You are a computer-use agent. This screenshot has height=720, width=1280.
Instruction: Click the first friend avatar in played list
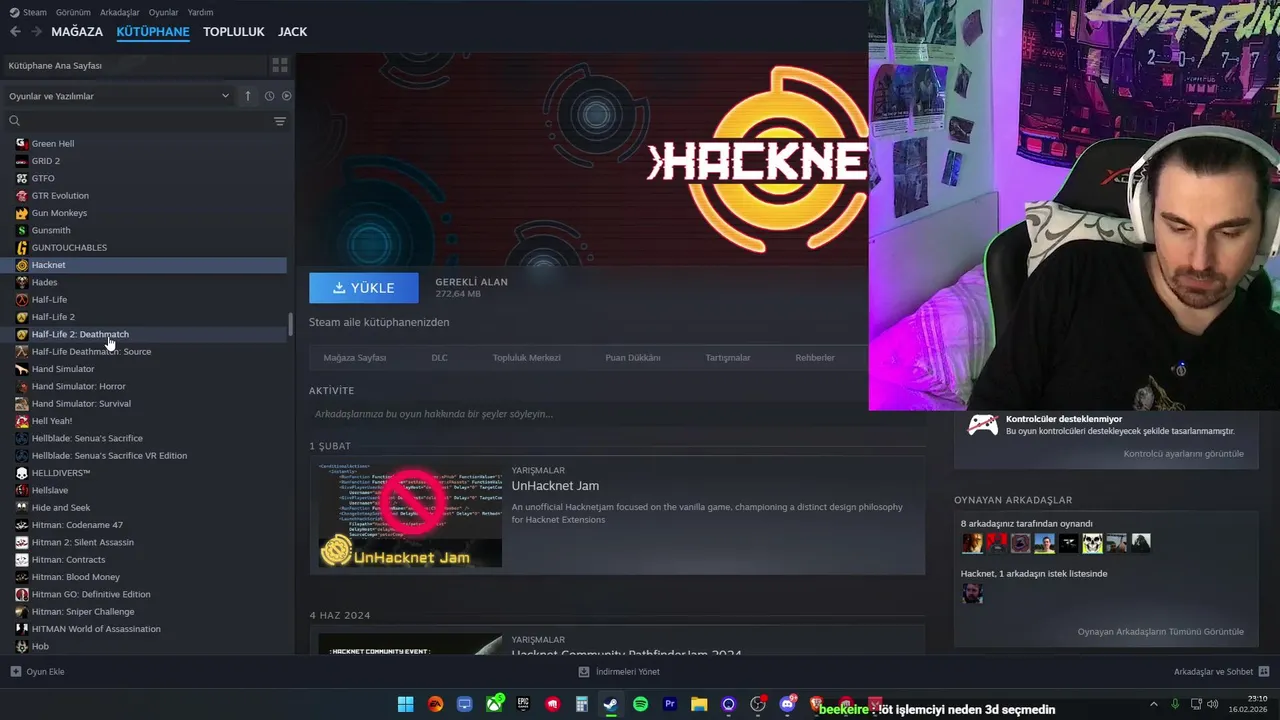pos(972,543)
